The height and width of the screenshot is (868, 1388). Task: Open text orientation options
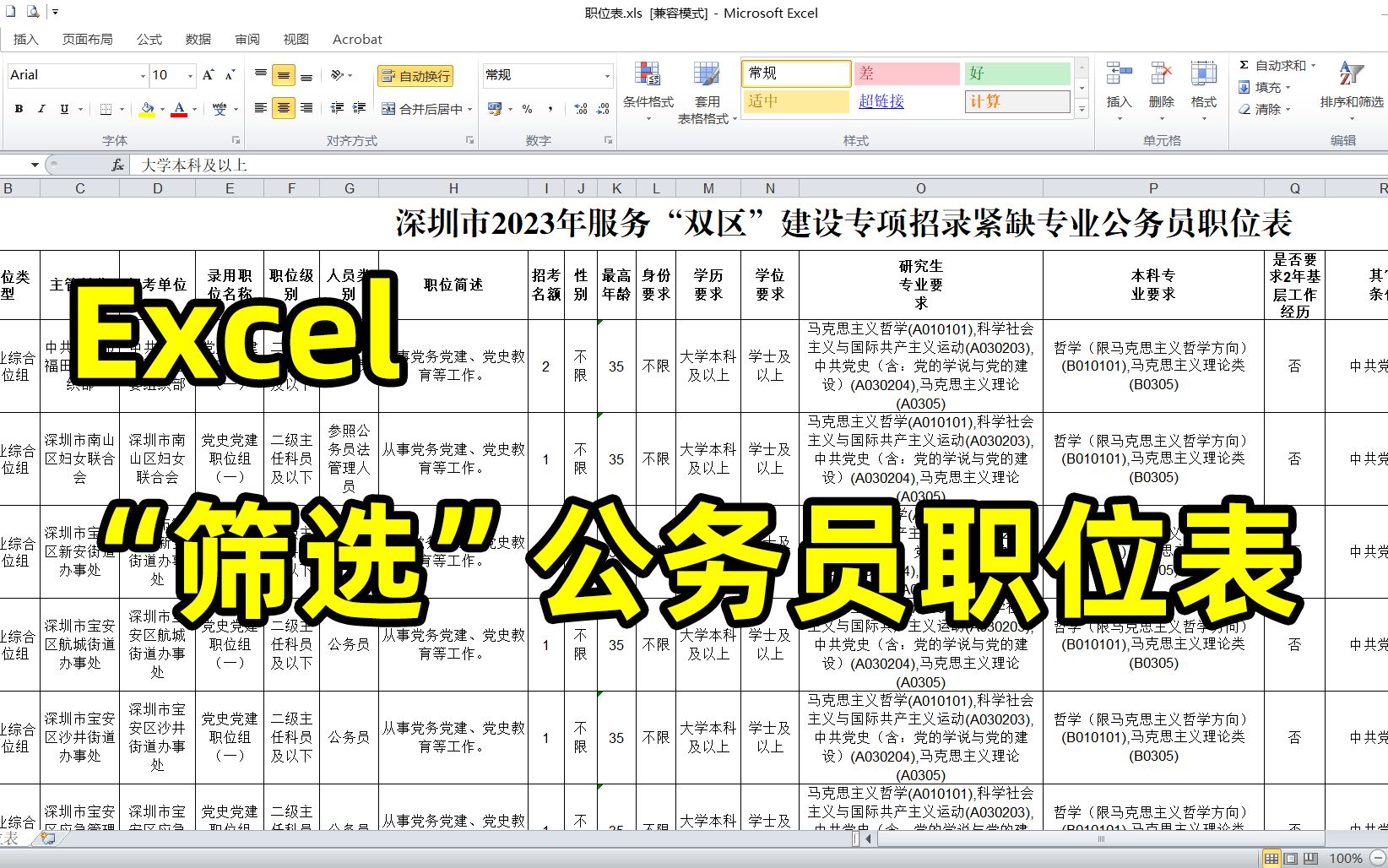(x=340, y=75)
